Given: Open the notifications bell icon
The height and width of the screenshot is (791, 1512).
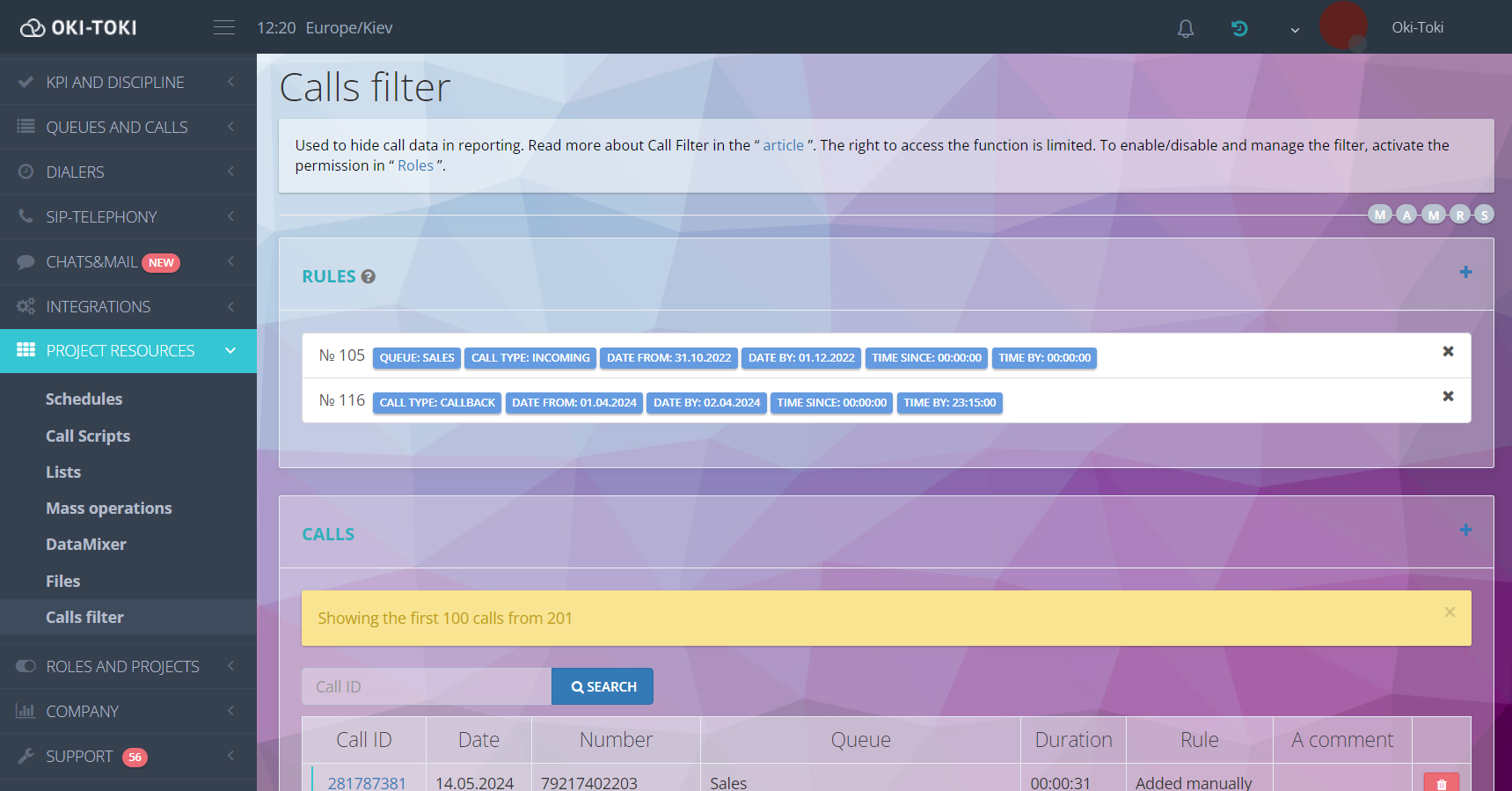Looking at the screenshot, I should (x=1186, y=28).
